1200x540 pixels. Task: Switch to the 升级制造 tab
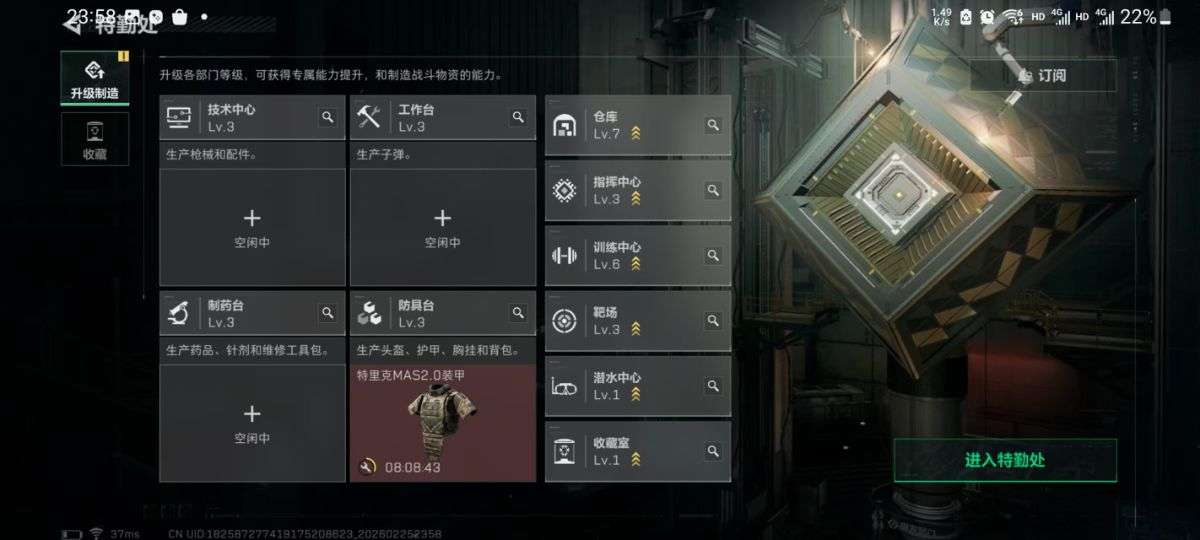tap(95, 79)
